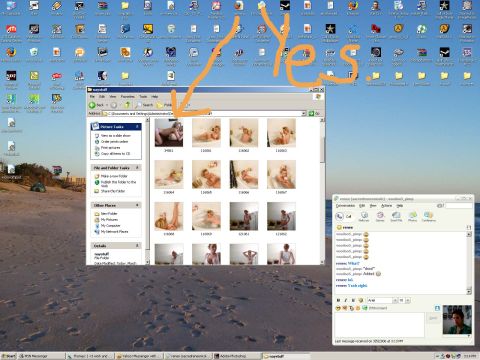This screenshot has width=480, height=360.
Task: Toggle Italic formatting in Messenger
Action: [x=345, y=300]
